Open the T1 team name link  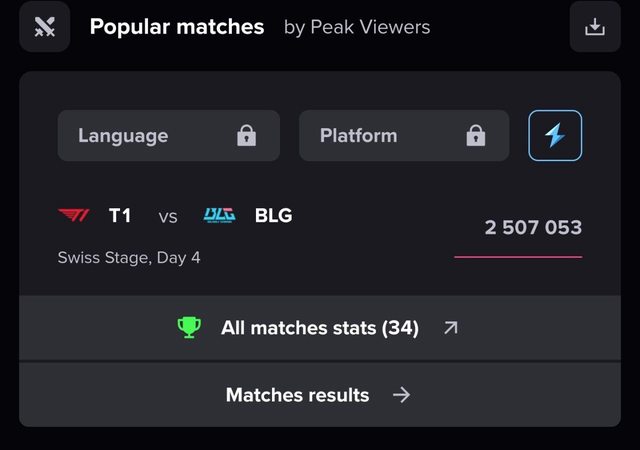click(x=120, y=215)
